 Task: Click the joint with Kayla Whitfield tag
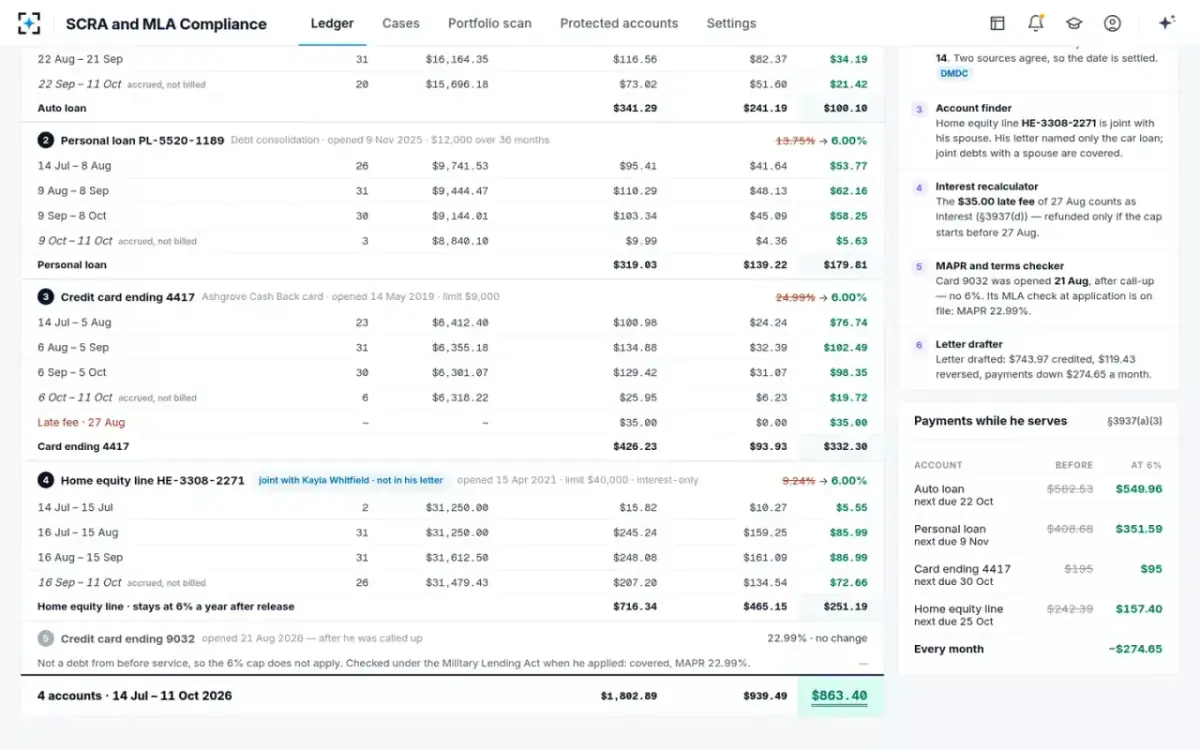pos(350,480)
